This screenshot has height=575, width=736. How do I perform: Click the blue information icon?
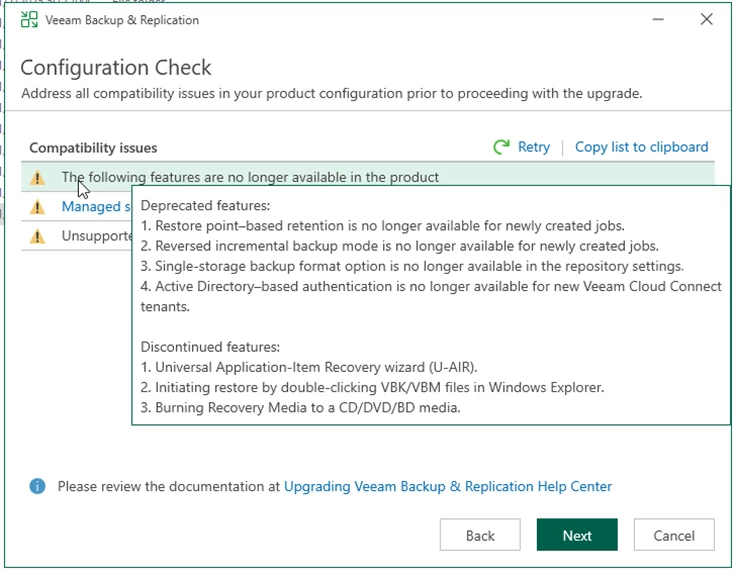tap(37, 486)
